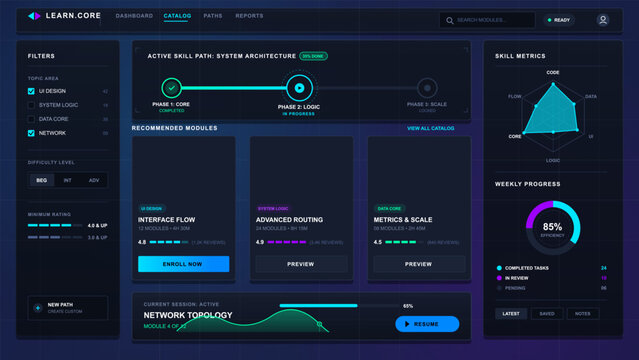Click the Data Core tag on Metrics & Scale
639x360 pixels.
389,208
